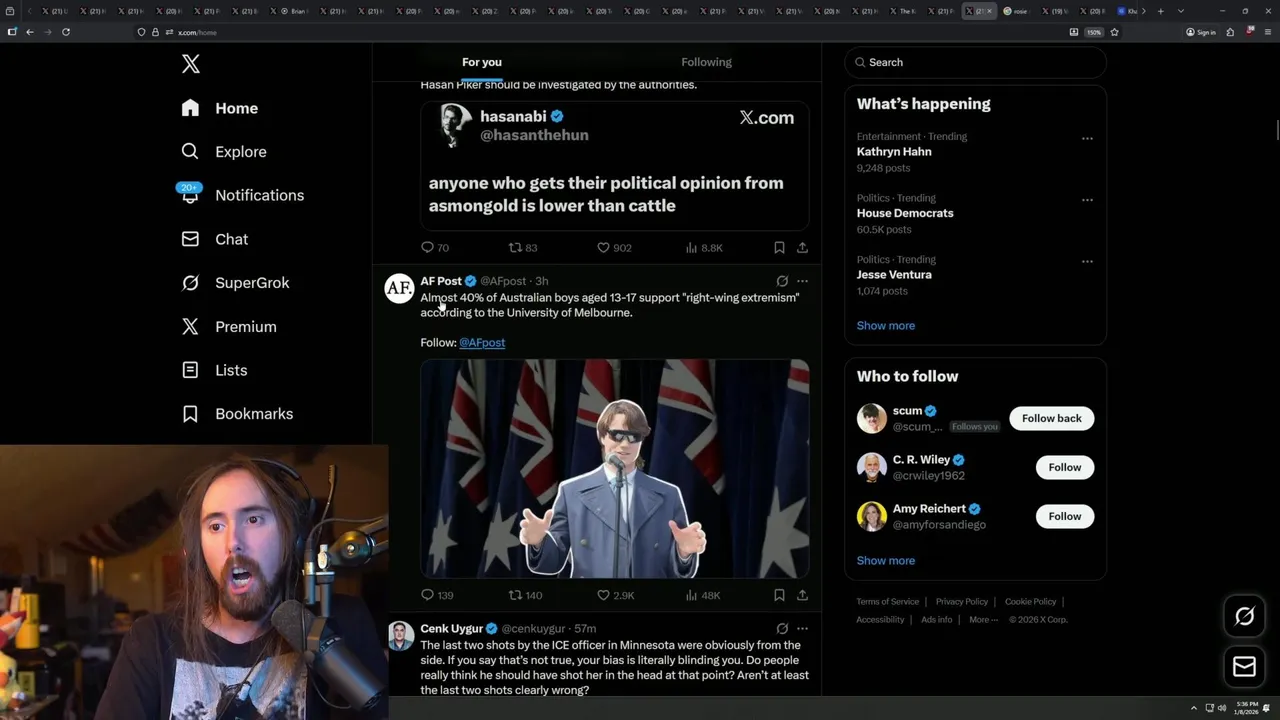
Task: Bookmark the AF Post tweet
Action: point(779,595)
